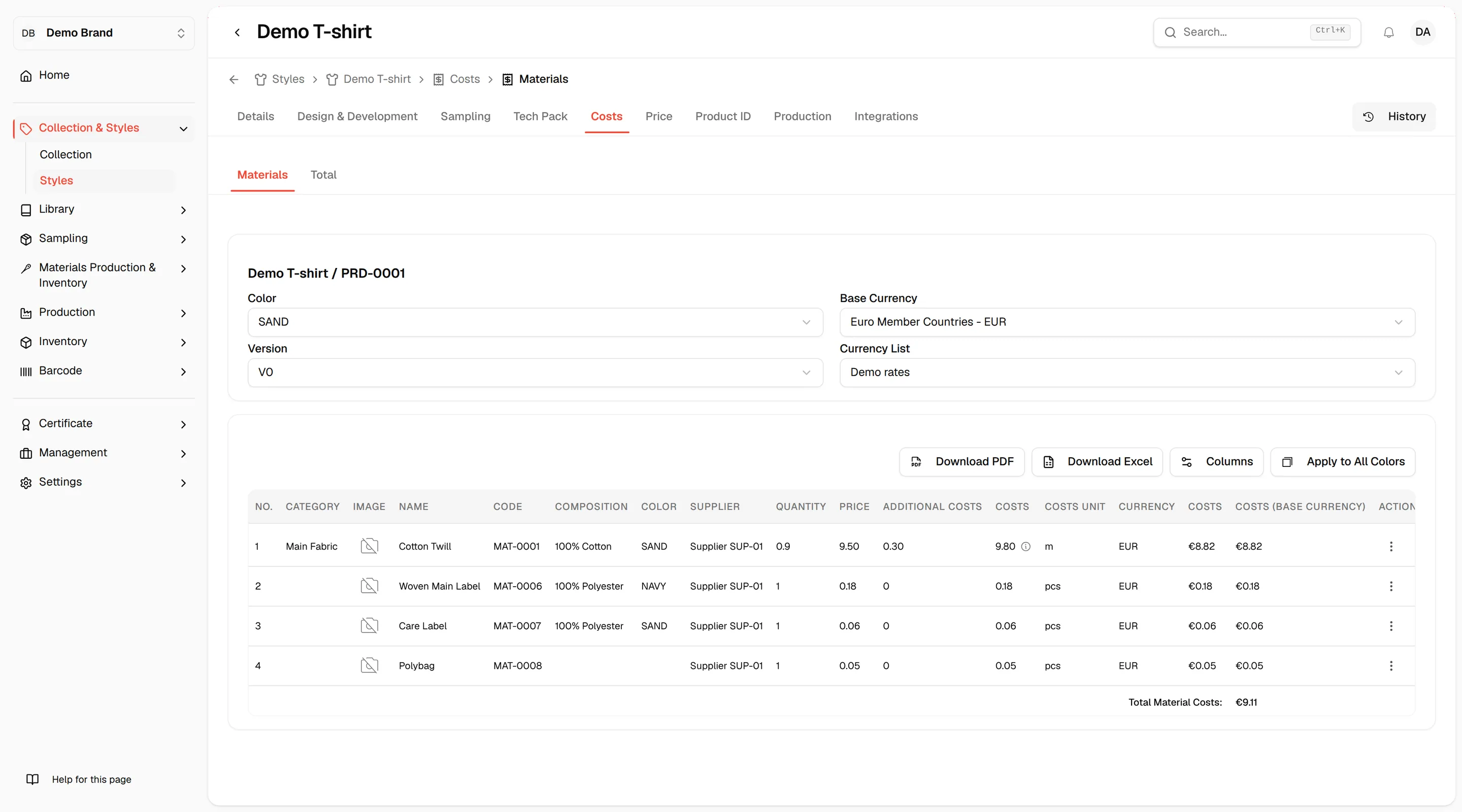
Task: Click the Settings gear icon in the sidebar
Action: tap(25, 482)
